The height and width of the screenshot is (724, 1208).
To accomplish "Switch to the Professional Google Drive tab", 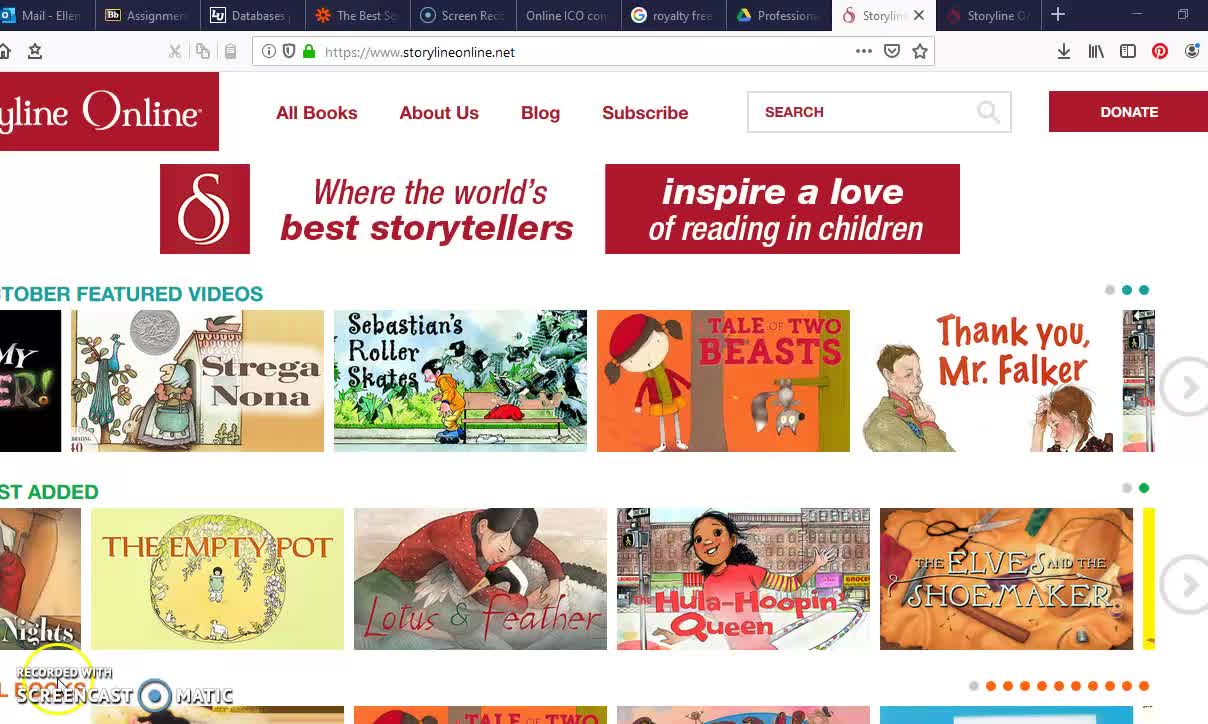I will coord(780,15).
